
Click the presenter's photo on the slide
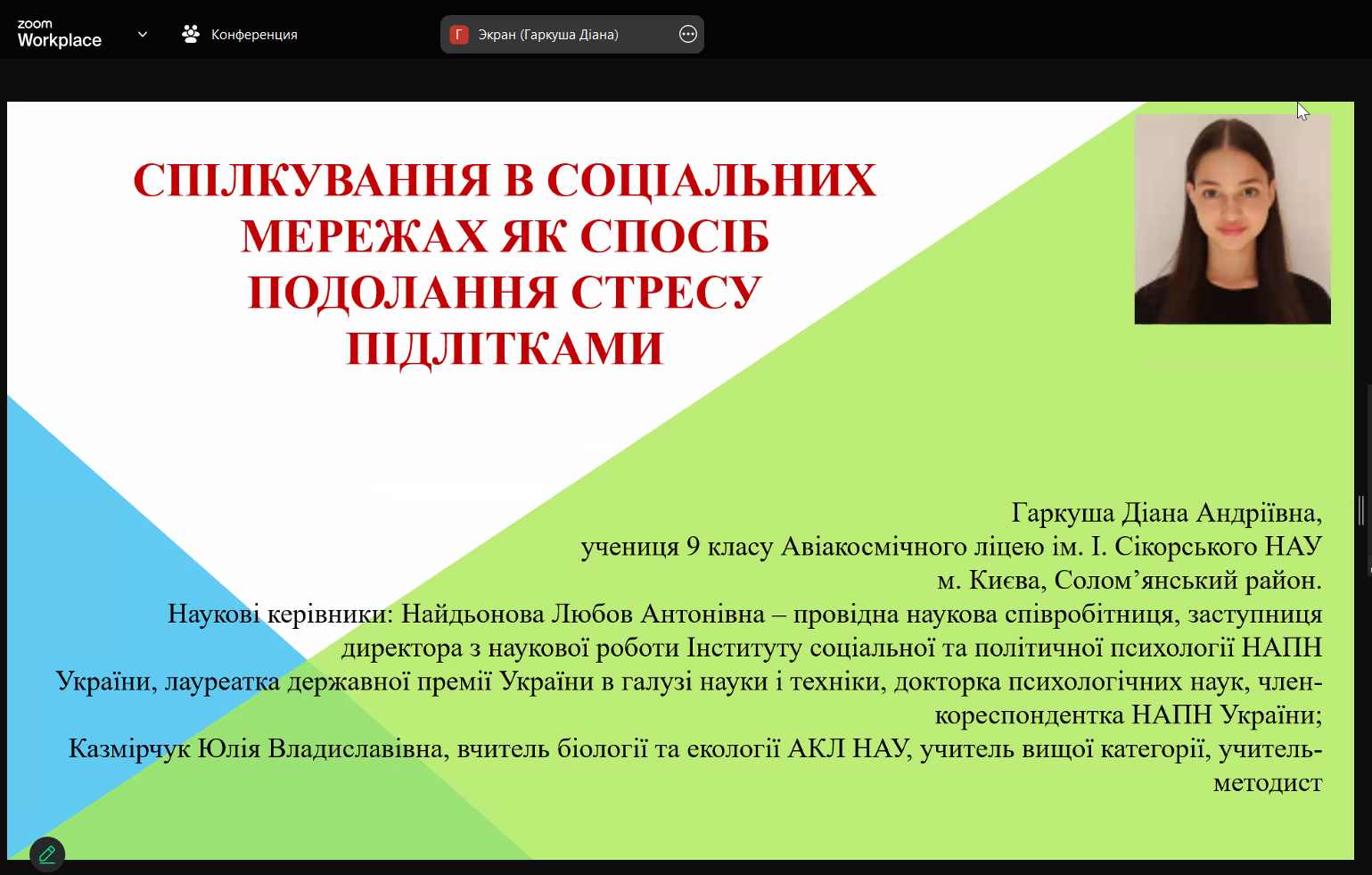1231,219
